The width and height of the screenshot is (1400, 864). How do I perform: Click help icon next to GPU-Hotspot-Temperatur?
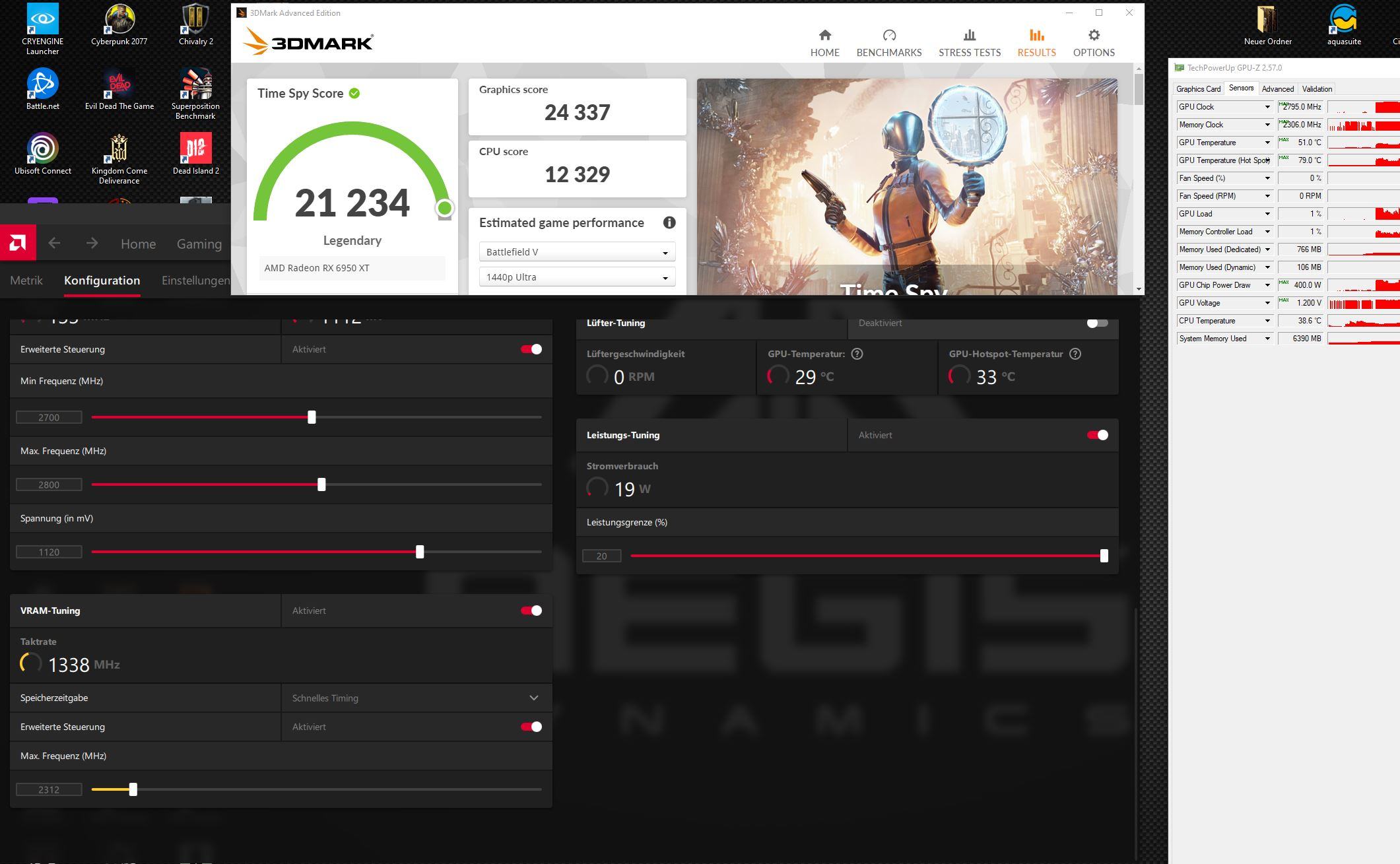point(1075,354)
